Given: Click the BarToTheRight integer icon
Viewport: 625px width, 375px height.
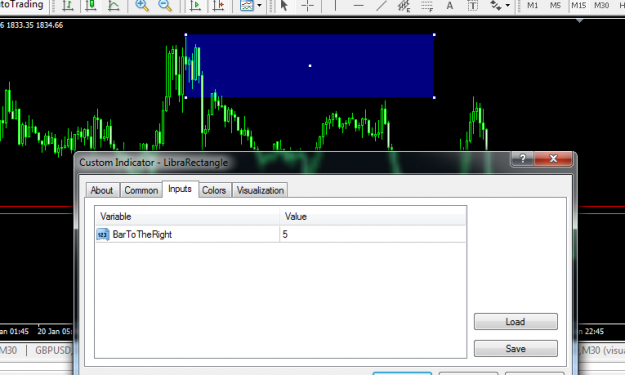Looking at the screenshot, I should pyautogui.click(x=103, y=234).
